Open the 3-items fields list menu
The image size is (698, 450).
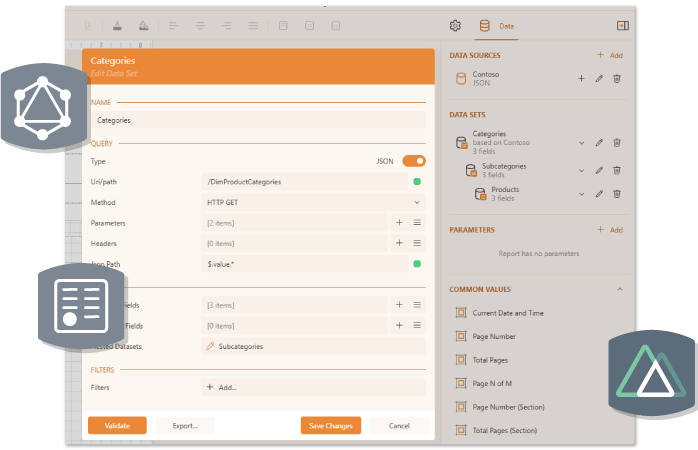417,305
